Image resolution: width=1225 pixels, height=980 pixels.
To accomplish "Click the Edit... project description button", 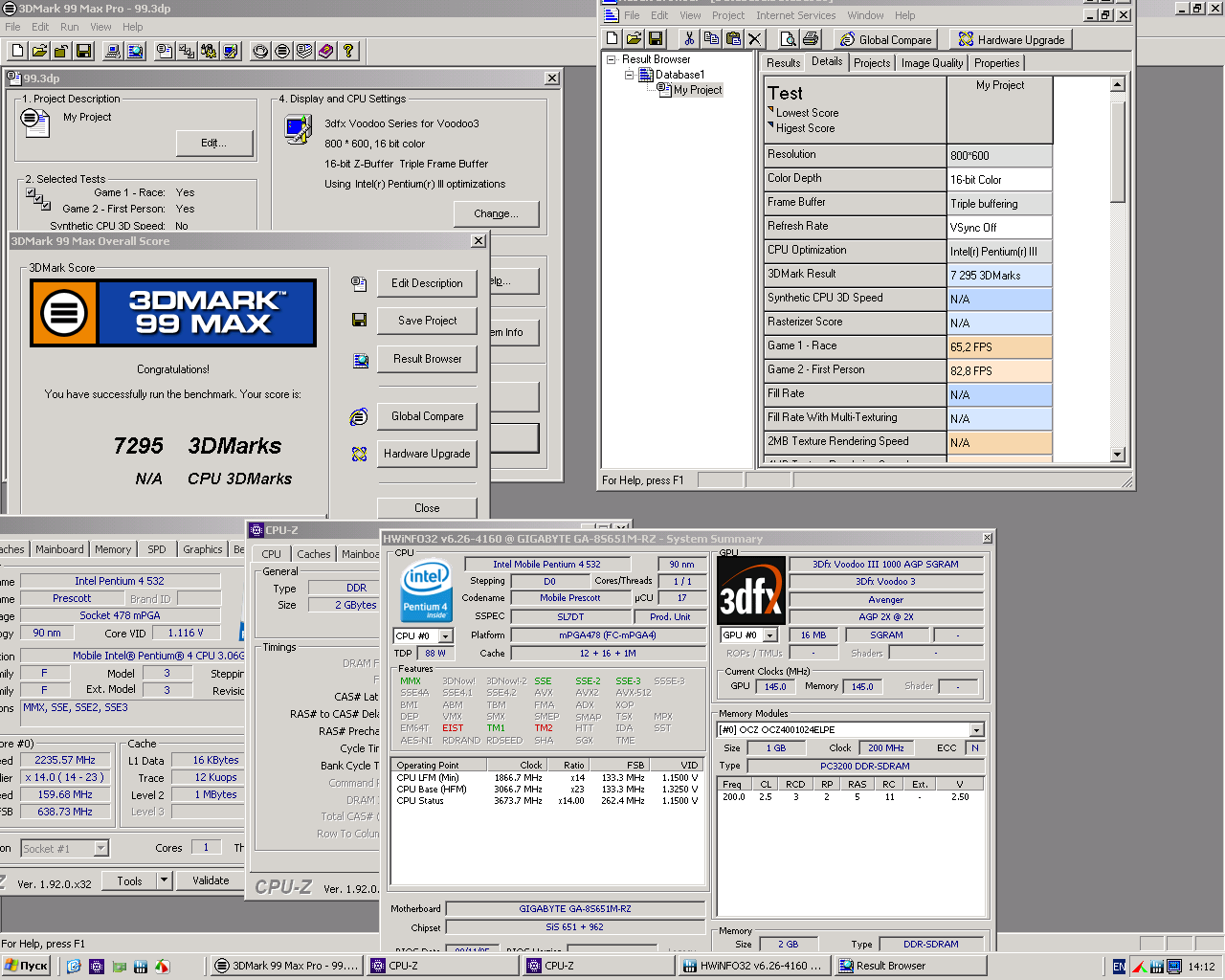I will point(213,143).
